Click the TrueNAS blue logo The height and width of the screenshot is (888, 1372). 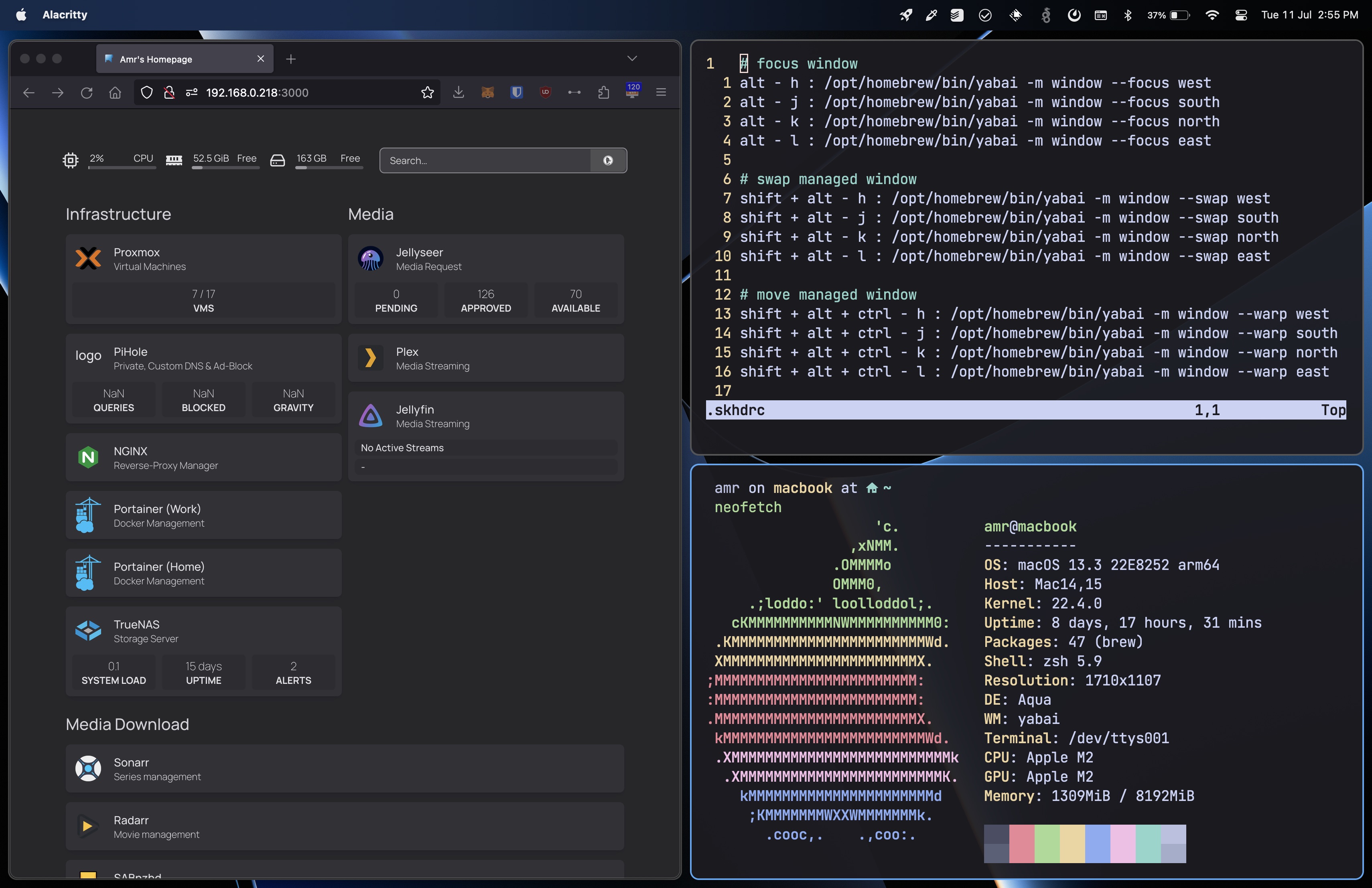click(x=88, y=631)
